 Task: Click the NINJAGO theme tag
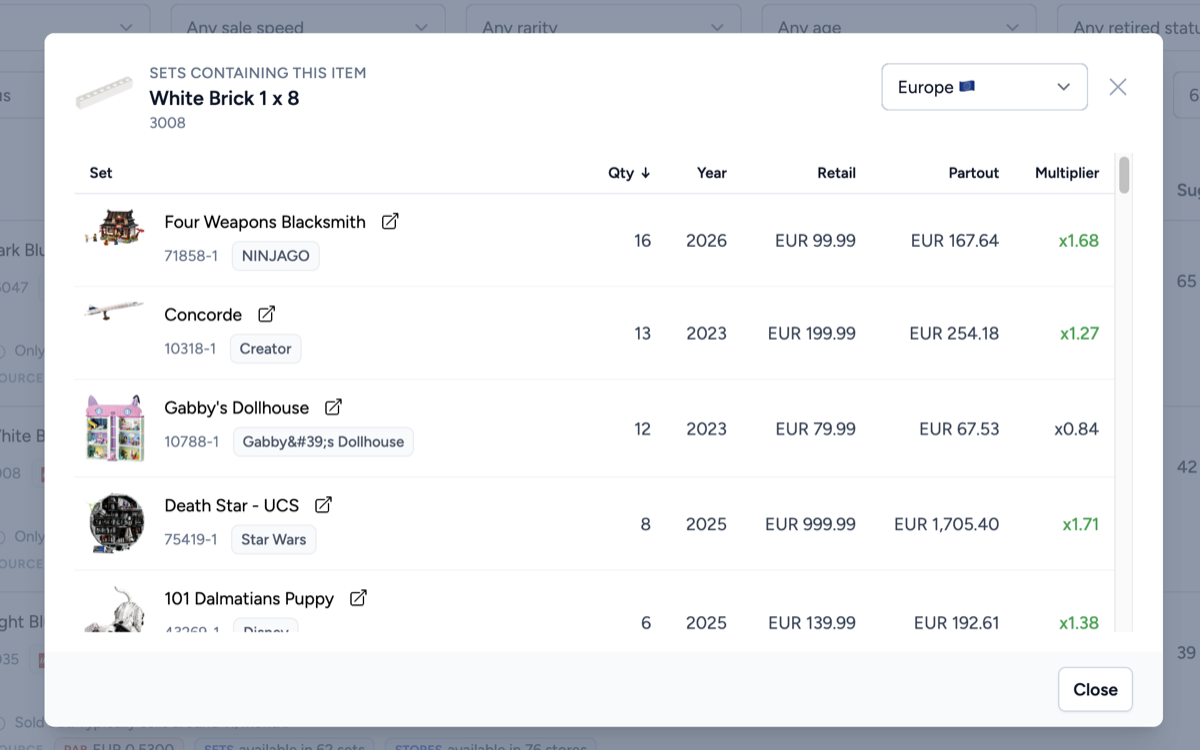point(276,255)
